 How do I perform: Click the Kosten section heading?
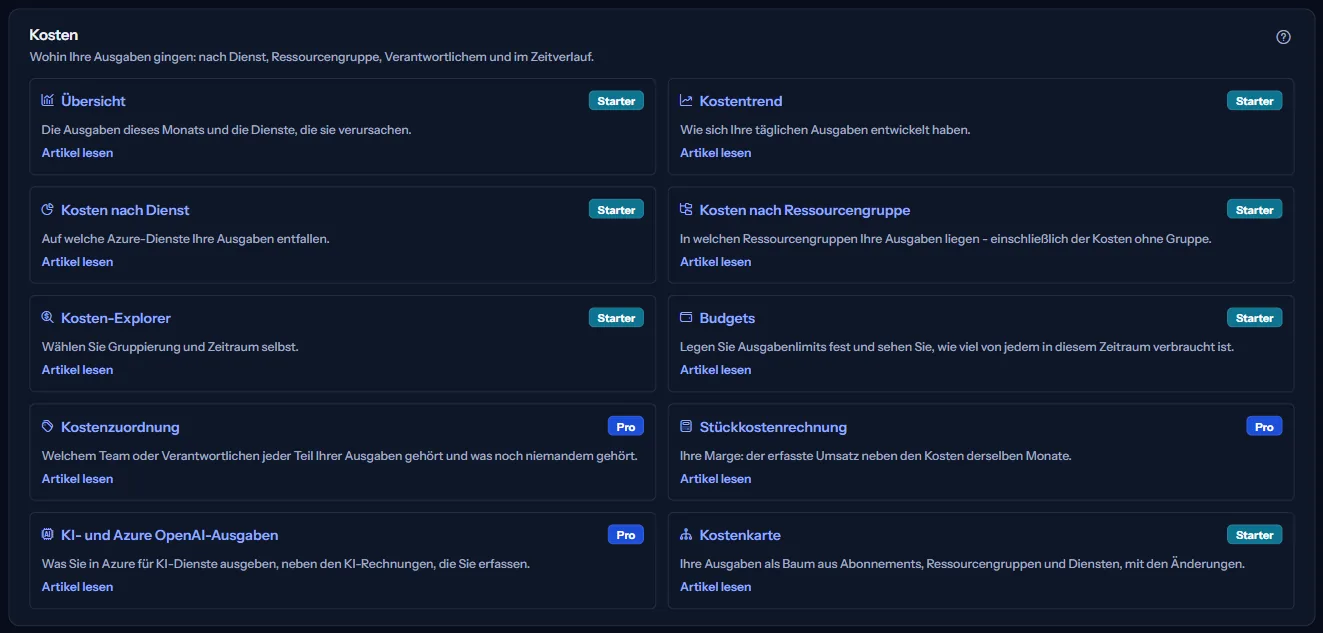click(x=54, y=35)
